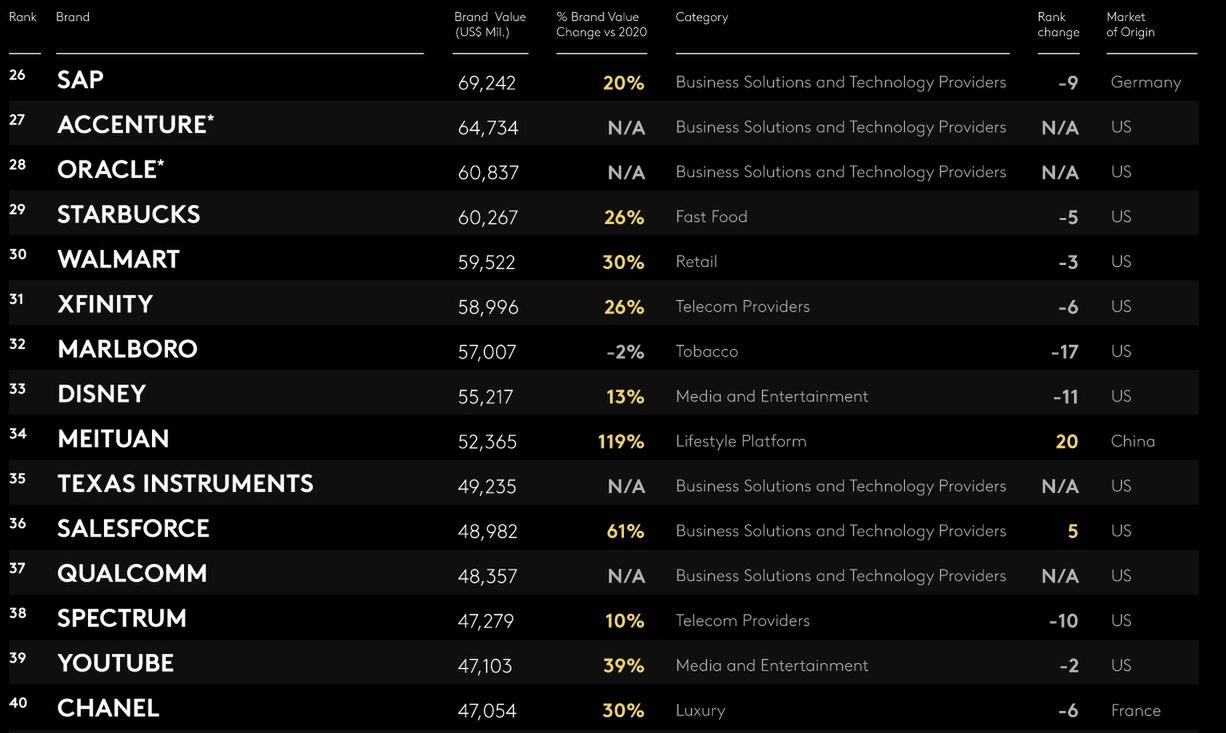The width and height of the screenshot is (1226, 733).
Task: Open the SAP brand row
Action: point(80,80)
